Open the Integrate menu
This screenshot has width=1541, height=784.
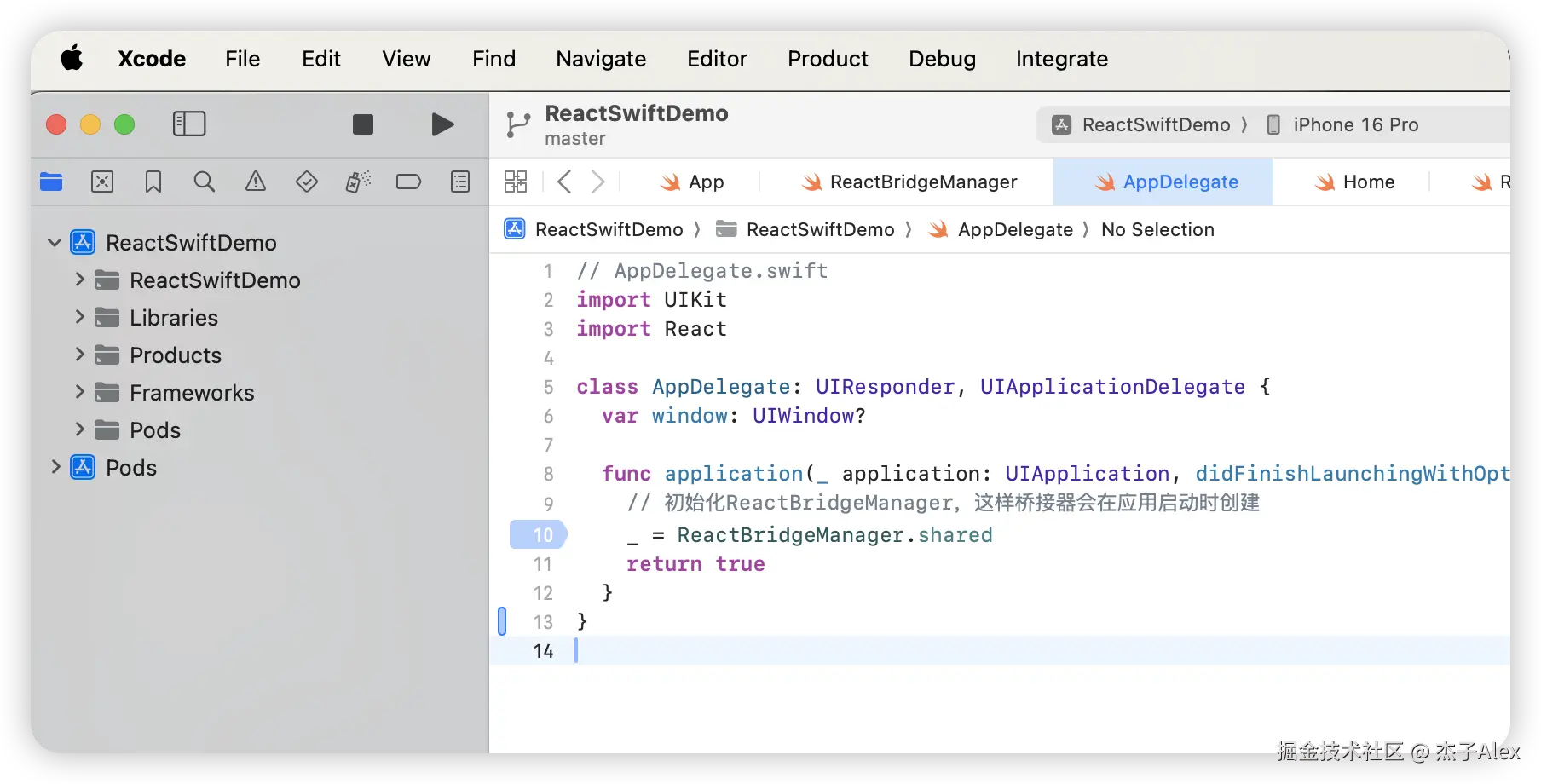(x=1062, y=59)
